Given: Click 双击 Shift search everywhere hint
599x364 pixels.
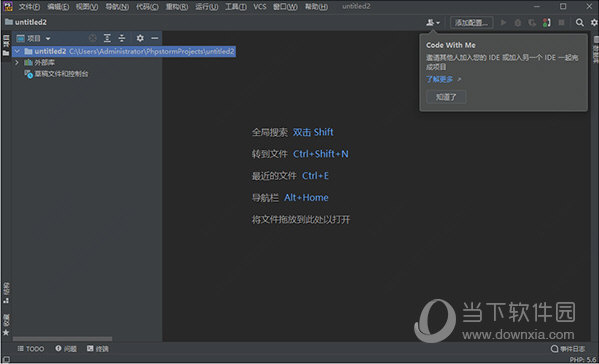Looking at the screenshot, I should [313, 132].
